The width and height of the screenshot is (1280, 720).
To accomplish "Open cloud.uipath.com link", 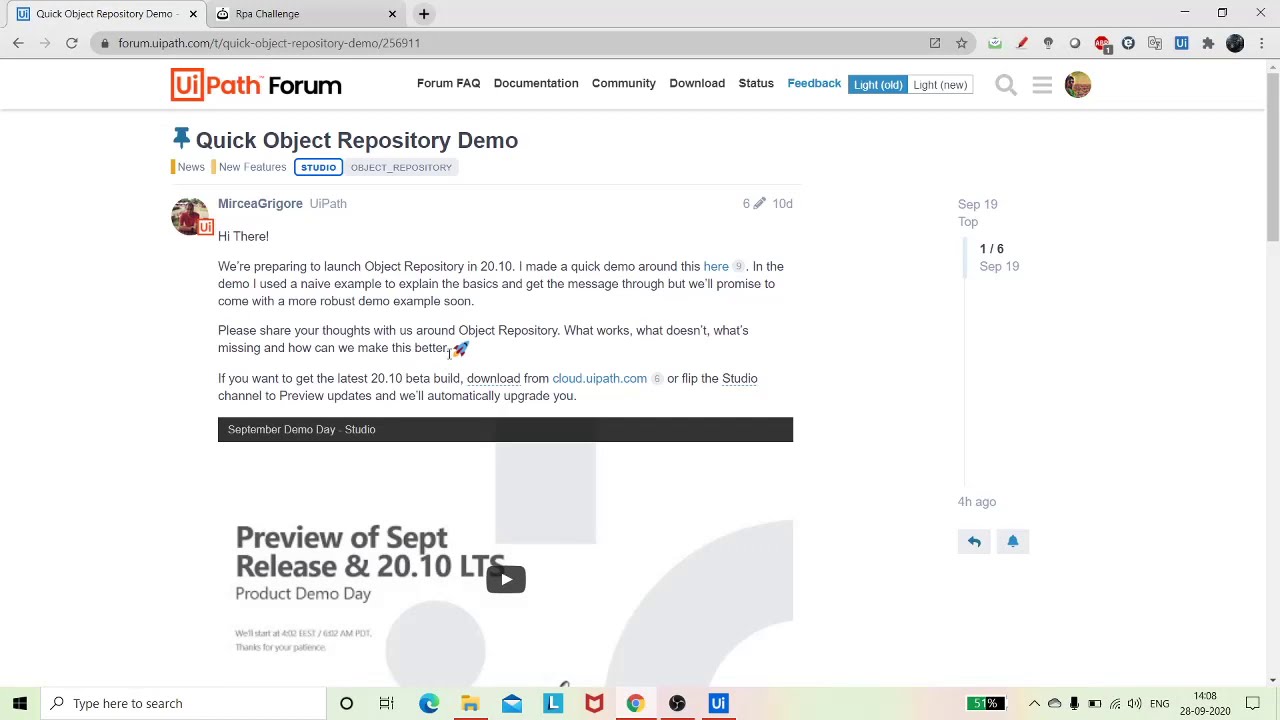I will click(599, 379).
